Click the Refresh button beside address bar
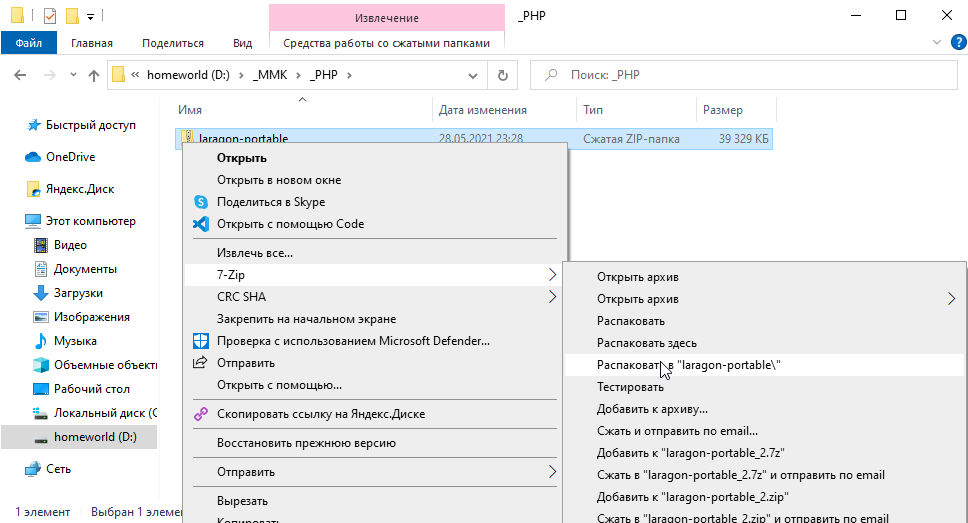The height and width of the screenshot is (523, 968). (502, 75)
